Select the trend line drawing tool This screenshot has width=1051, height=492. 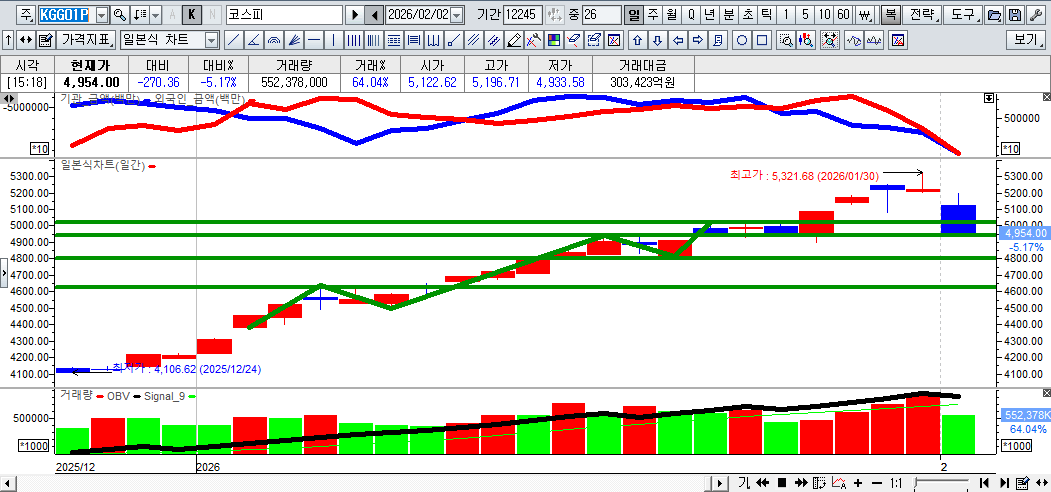pyautogui.click(x=233, y=41)
